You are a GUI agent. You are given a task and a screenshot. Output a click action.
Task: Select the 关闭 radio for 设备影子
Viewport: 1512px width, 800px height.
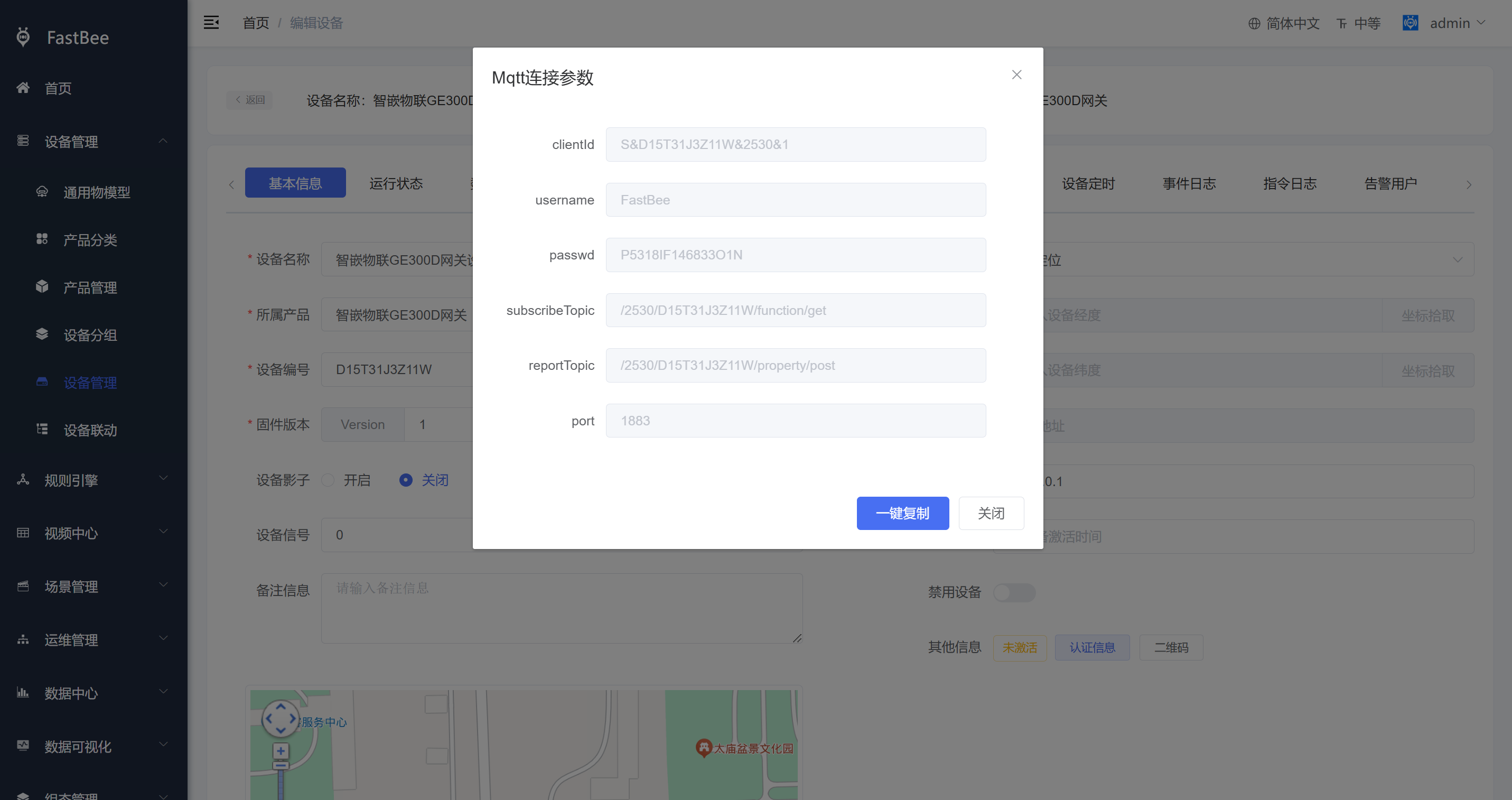[406, 480]
